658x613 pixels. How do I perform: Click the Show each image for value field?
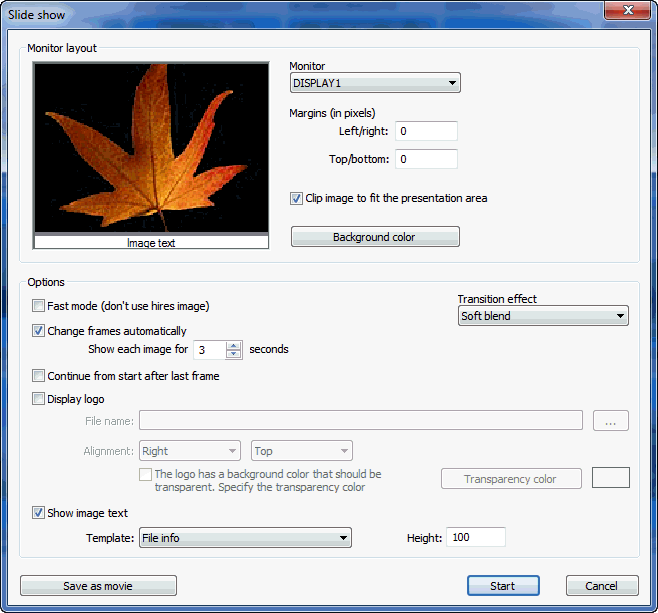210,350
